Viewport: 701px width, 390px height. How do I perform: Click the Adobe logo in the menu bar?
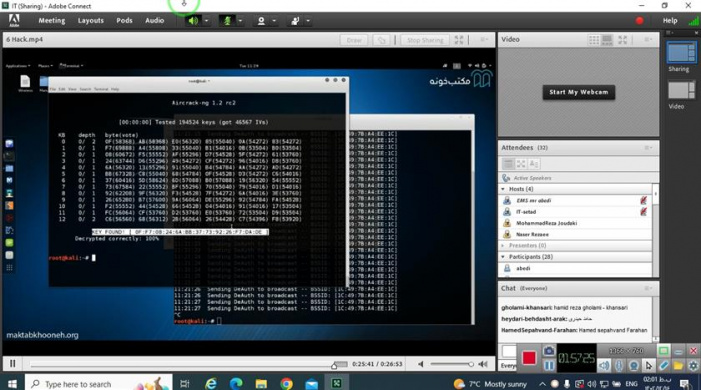pos(14,21)
